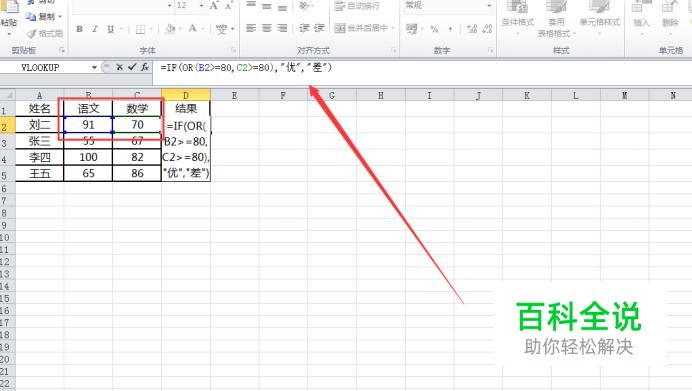Screen dimensions: 692x391
Task: Open the font size dropdown
Action: pos(201,6)
